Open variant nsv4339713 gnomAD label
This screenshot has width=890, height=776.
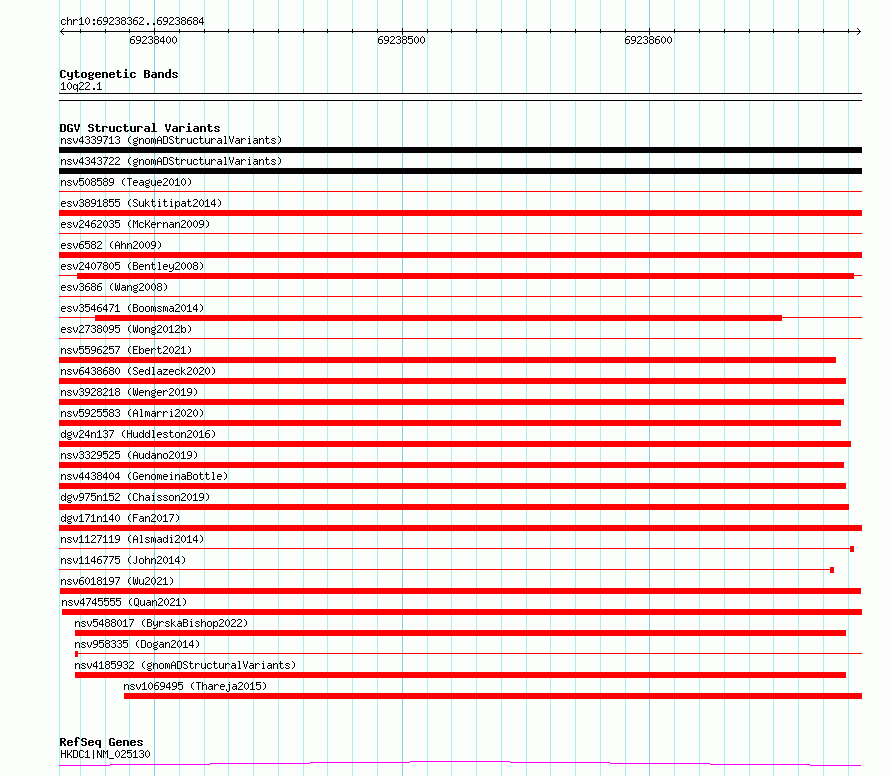click(x=171, y=140)
